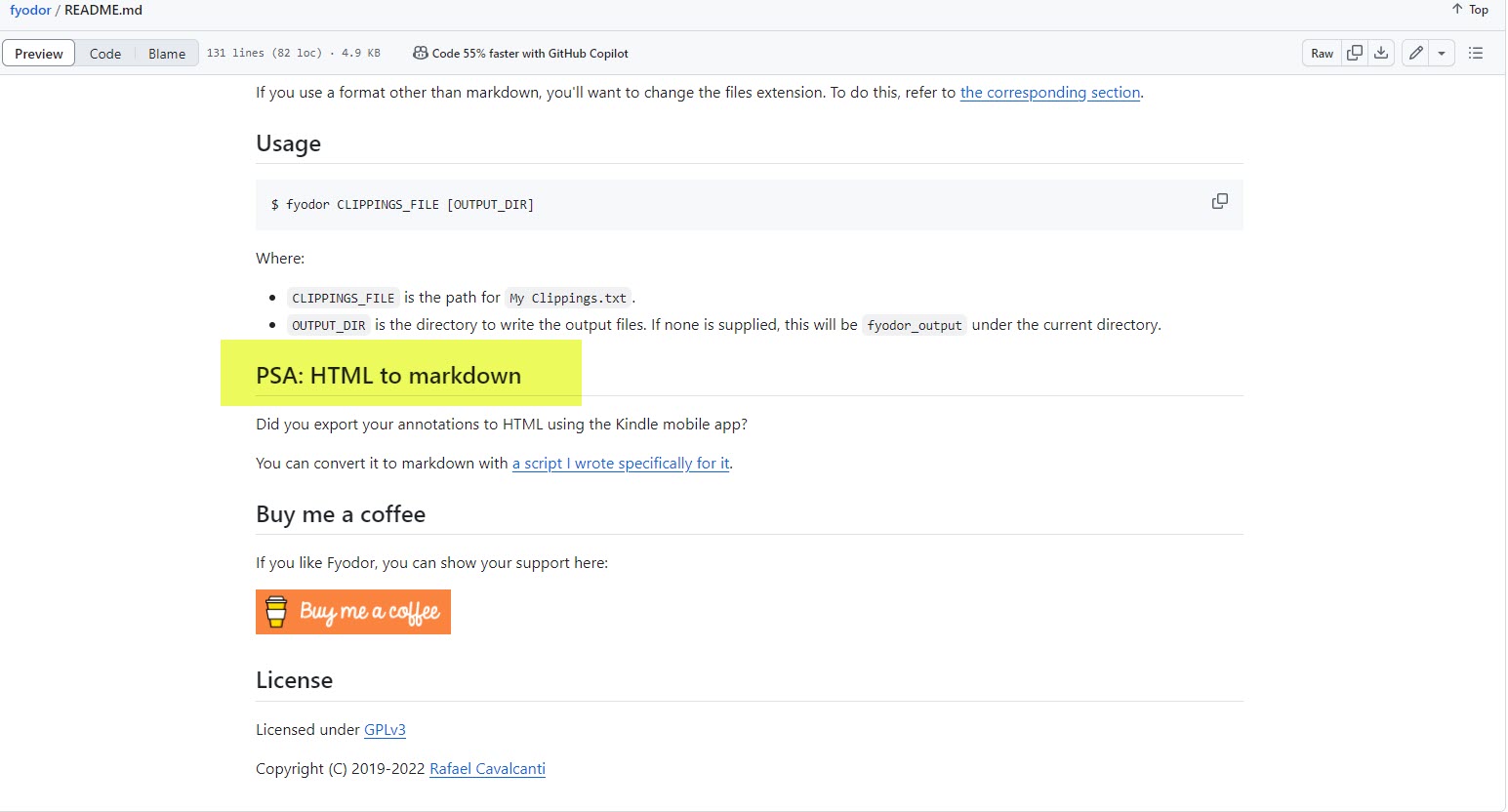This screenshot has width=1508, height=812.
Task: Click 'Code 55% faster with GitHub Copilot' text
Action: pos(530,54)
